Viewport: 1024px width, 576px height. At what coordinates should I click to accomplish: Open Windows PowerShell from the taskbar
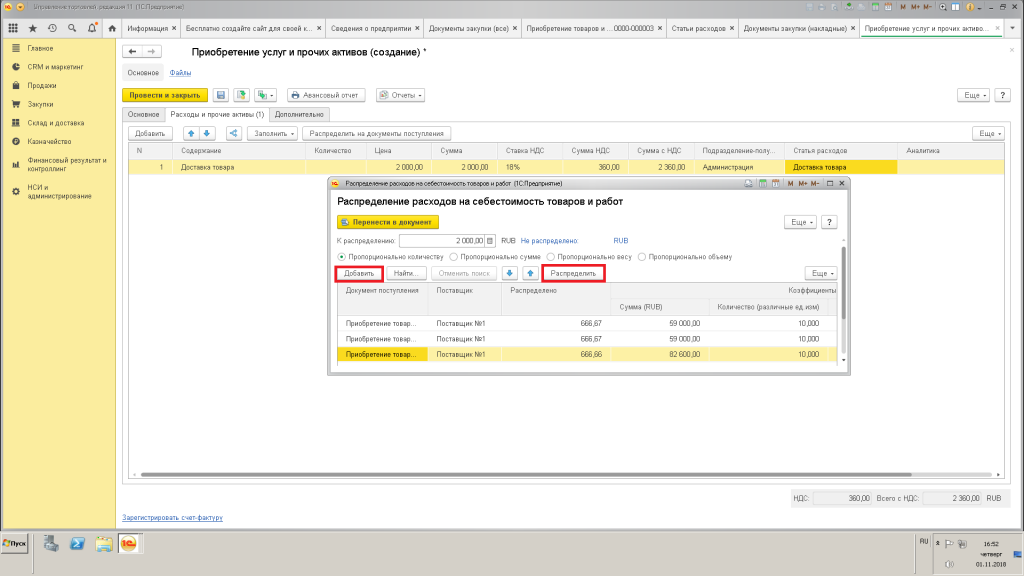(x=77, y=543)
